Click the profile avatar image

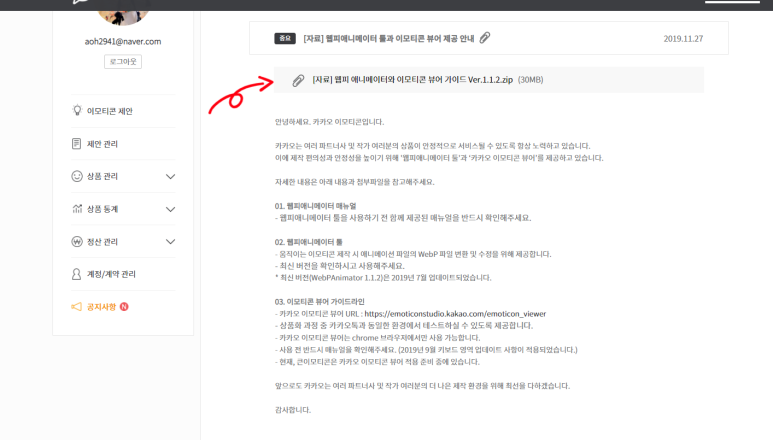(x=123, y=17)
